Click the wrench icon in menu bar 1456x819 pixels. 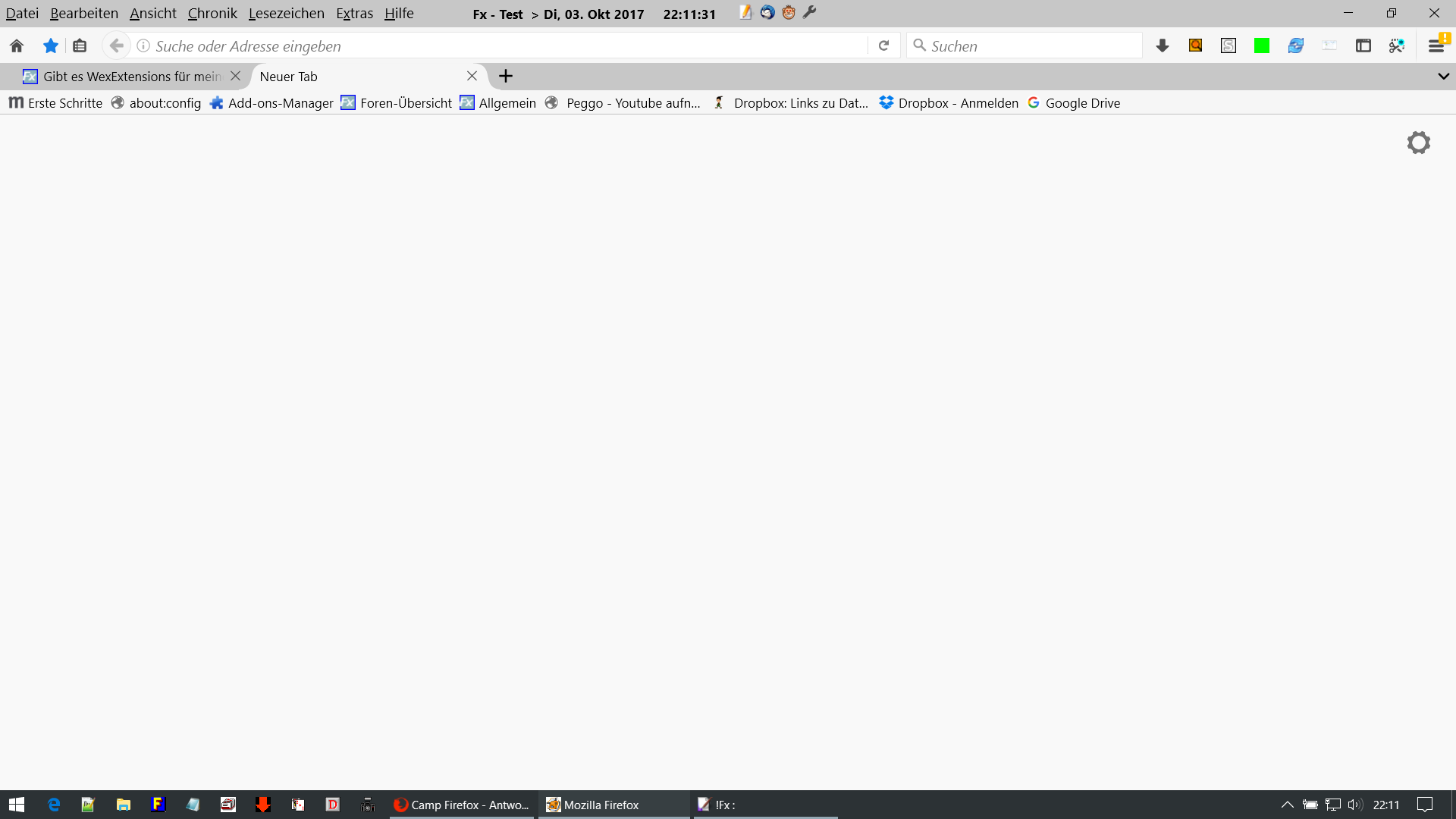[x=810, y=13]
